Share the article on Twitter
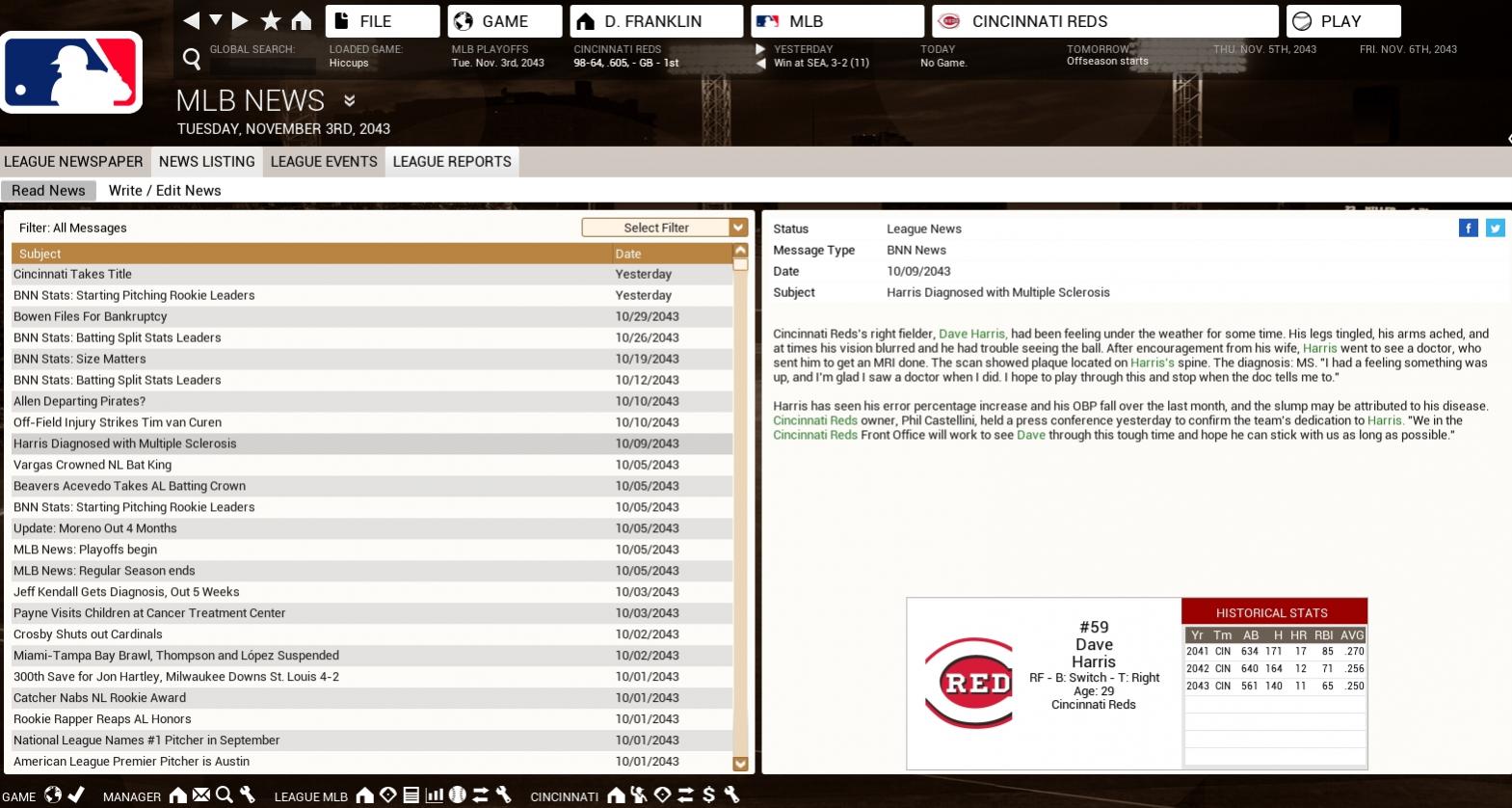The image size is (1512, 808). point(1495,228)
